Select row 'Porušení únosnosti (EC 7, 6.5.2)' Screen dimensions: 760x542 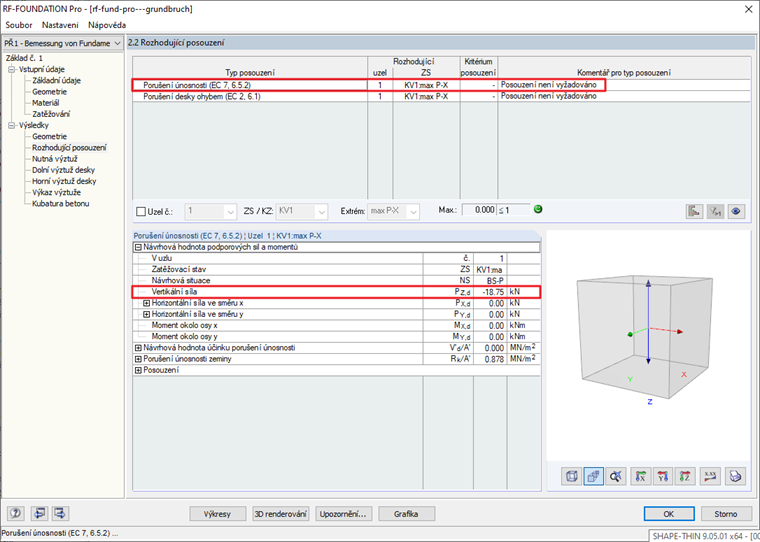441,85
